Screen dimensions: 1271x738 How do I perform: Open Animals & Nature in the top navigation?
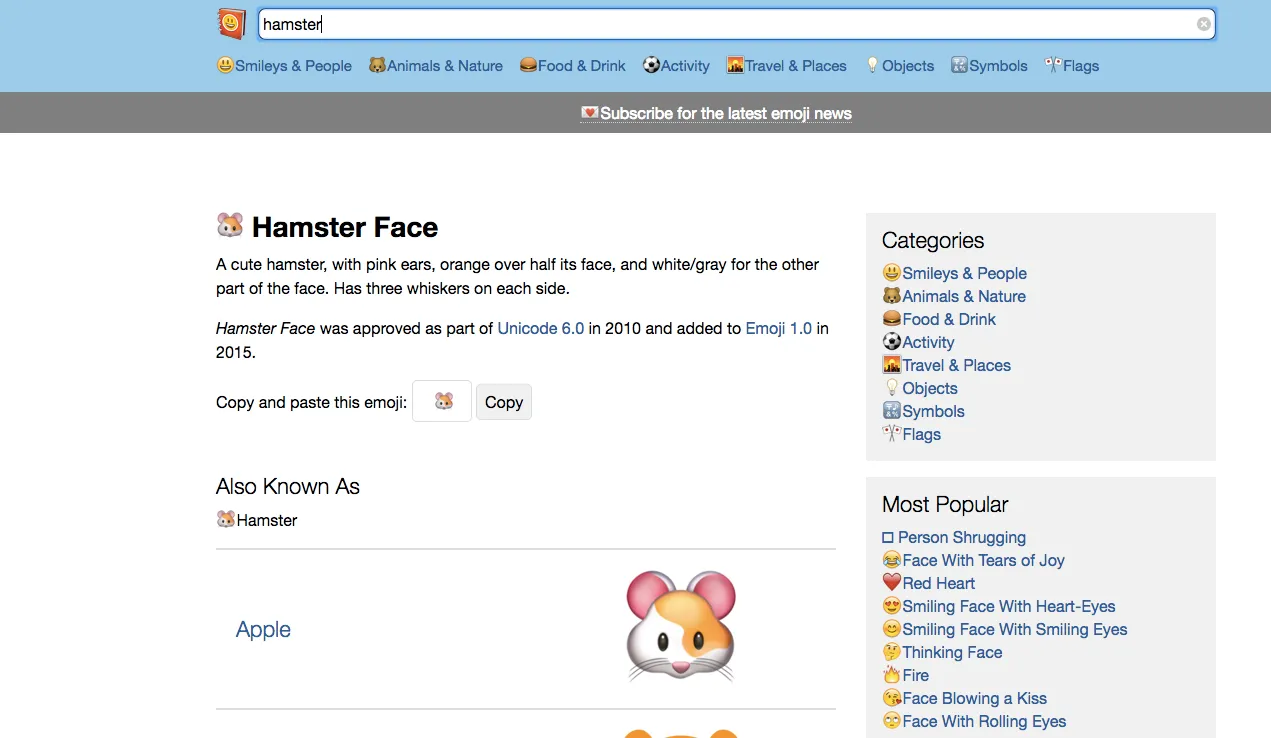point(435,66)
